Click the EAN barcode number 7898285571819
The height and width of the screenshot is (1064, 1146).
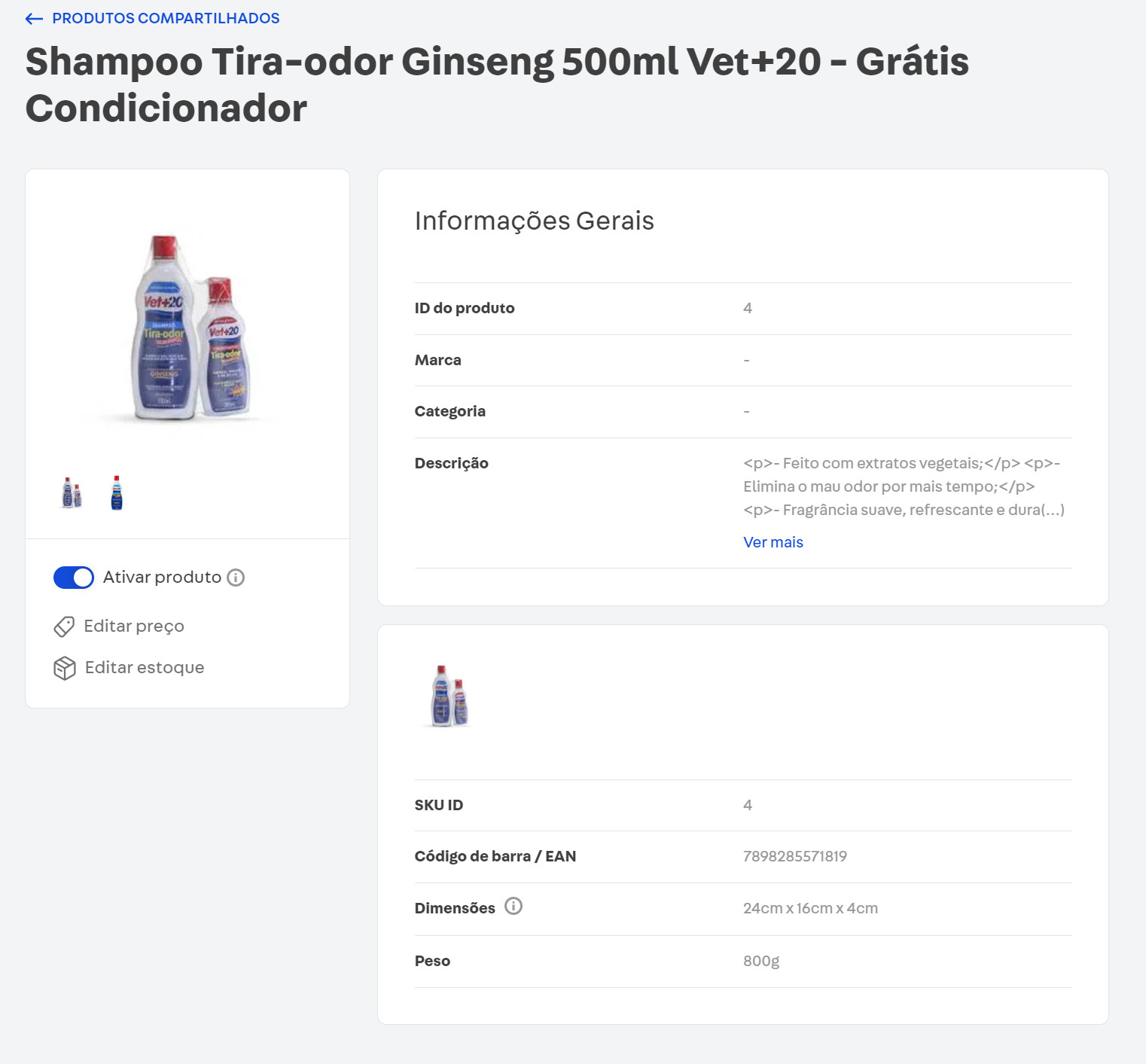[x=794, y=856]
